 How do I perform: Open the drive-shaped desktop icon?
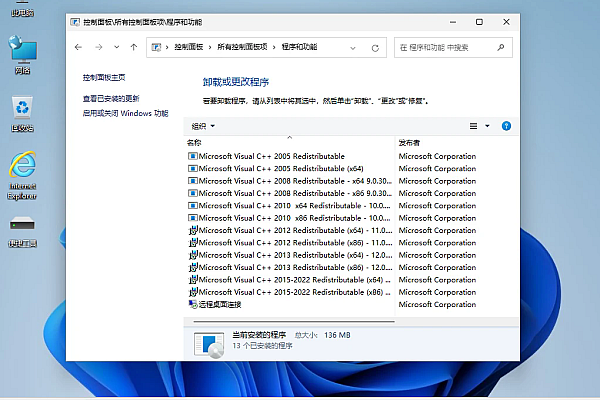coord(23,232)
